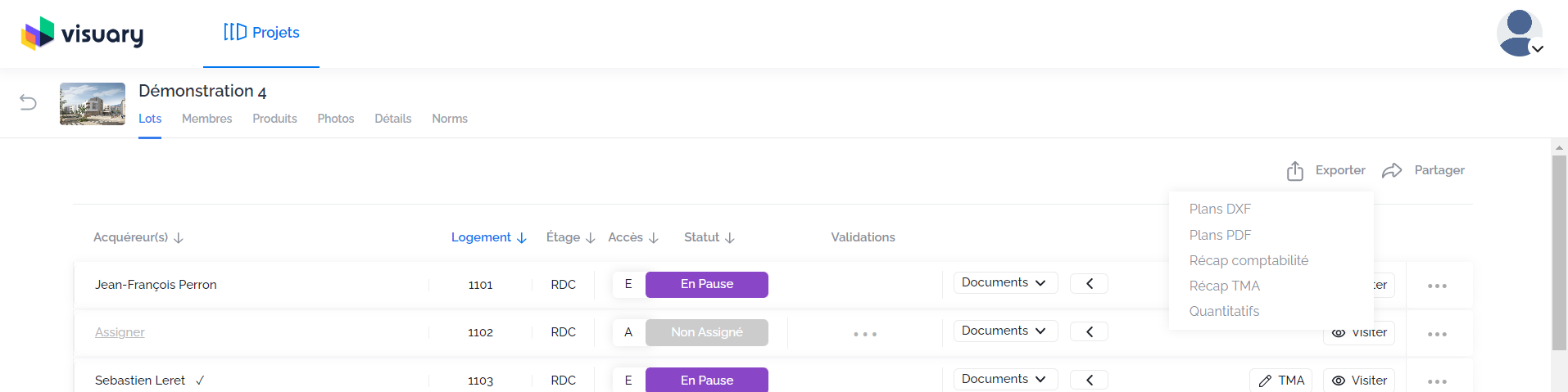This screenshot has width=1568, height=392.
Task: Click the Partager forward arrow icon
Action: pyautogui.click(x=1392, y=170)
